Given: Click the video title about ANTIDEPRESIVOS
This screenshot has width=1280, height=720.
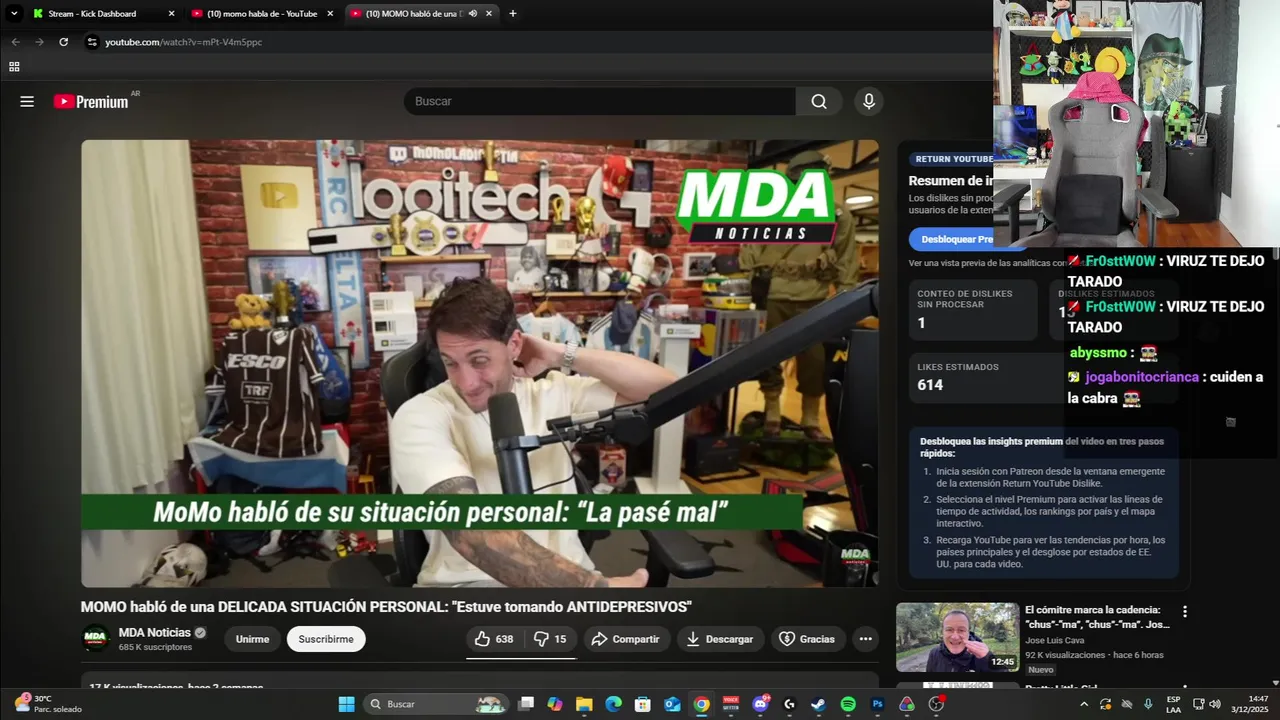Looking at the screenshot, I should click(386, 607).
